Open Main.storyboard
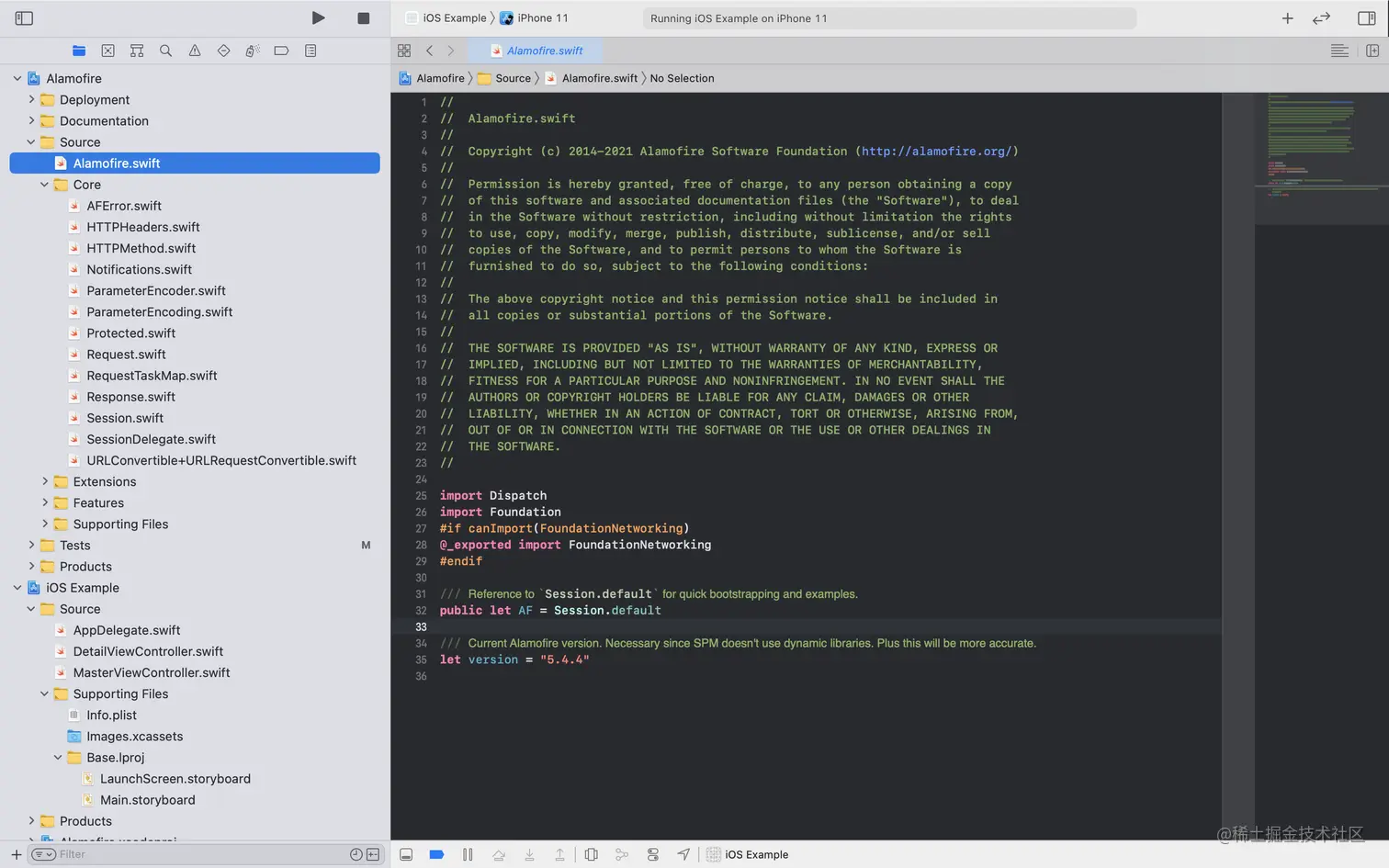Screen dimensions: 1389x868 tap(147, 800)
